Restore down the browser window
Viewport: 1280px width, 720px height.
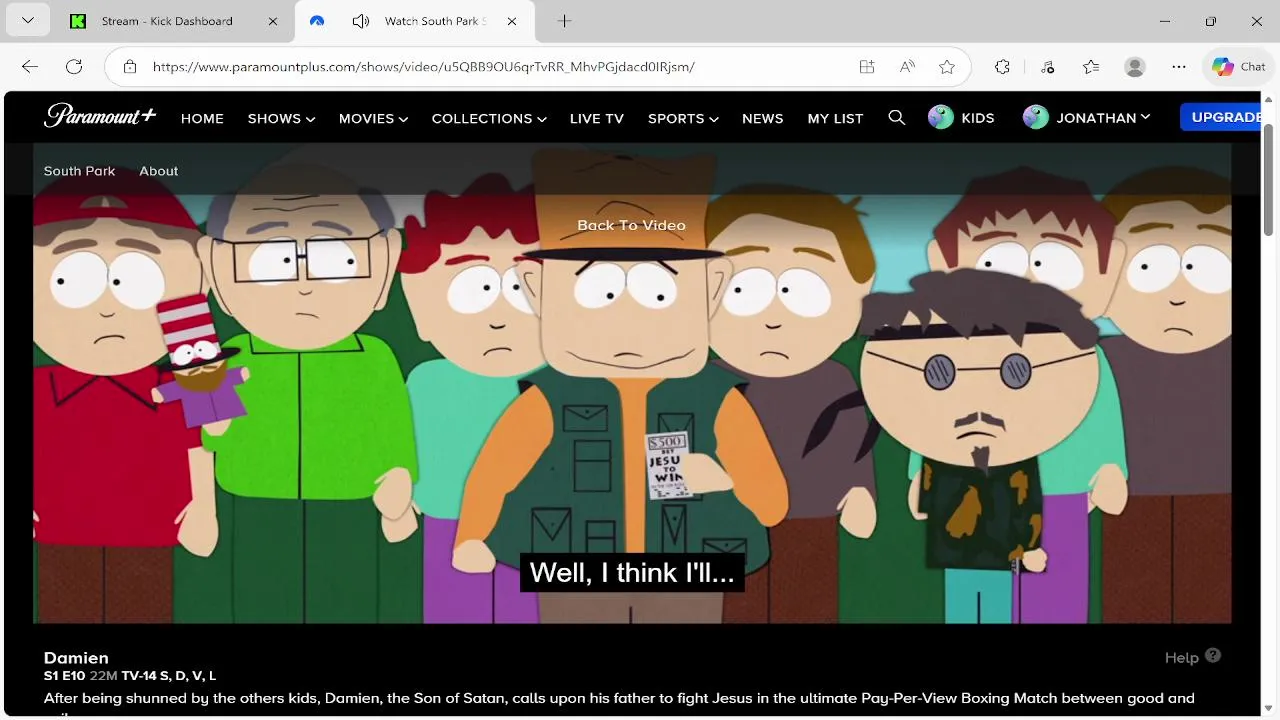coord(1211,21)
